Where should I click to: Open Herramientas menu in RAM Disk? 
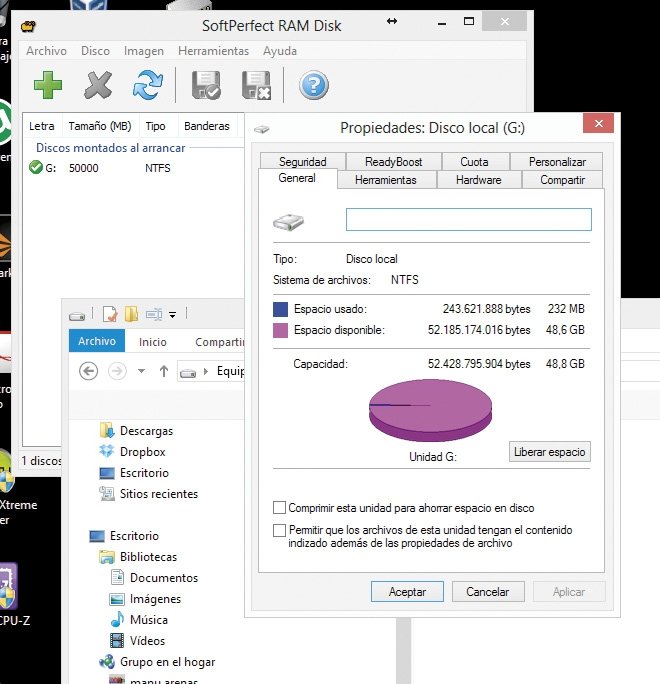[213, 51]
